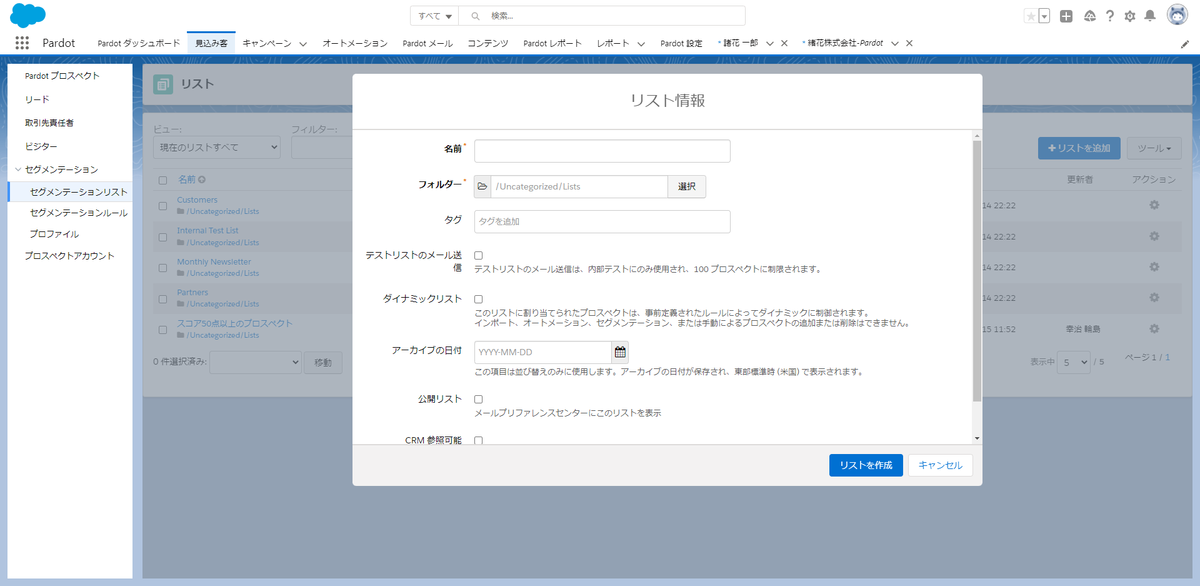Open the favorites star icon
The image size is (1200, 586).
point(1030,16)
